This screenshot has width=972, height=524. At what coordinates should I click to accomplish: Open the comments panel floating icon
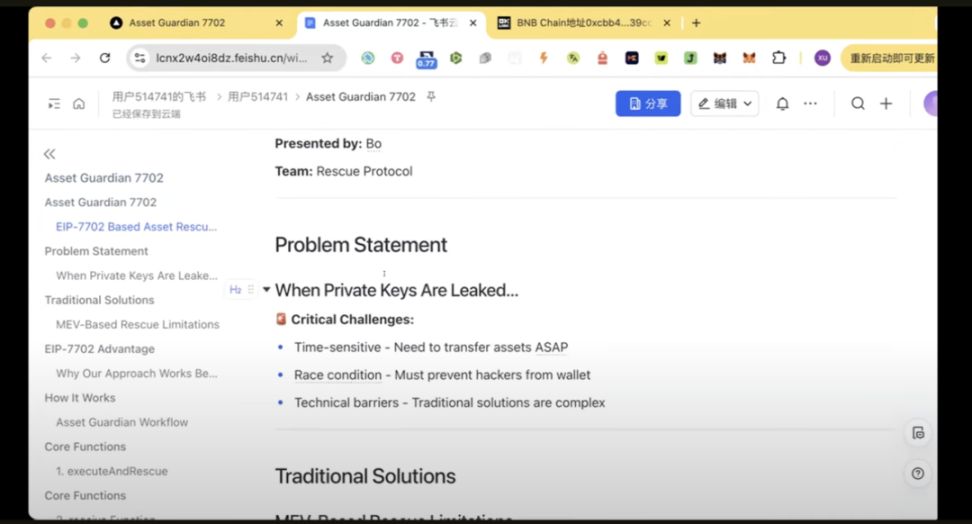(x=918, y=433)
